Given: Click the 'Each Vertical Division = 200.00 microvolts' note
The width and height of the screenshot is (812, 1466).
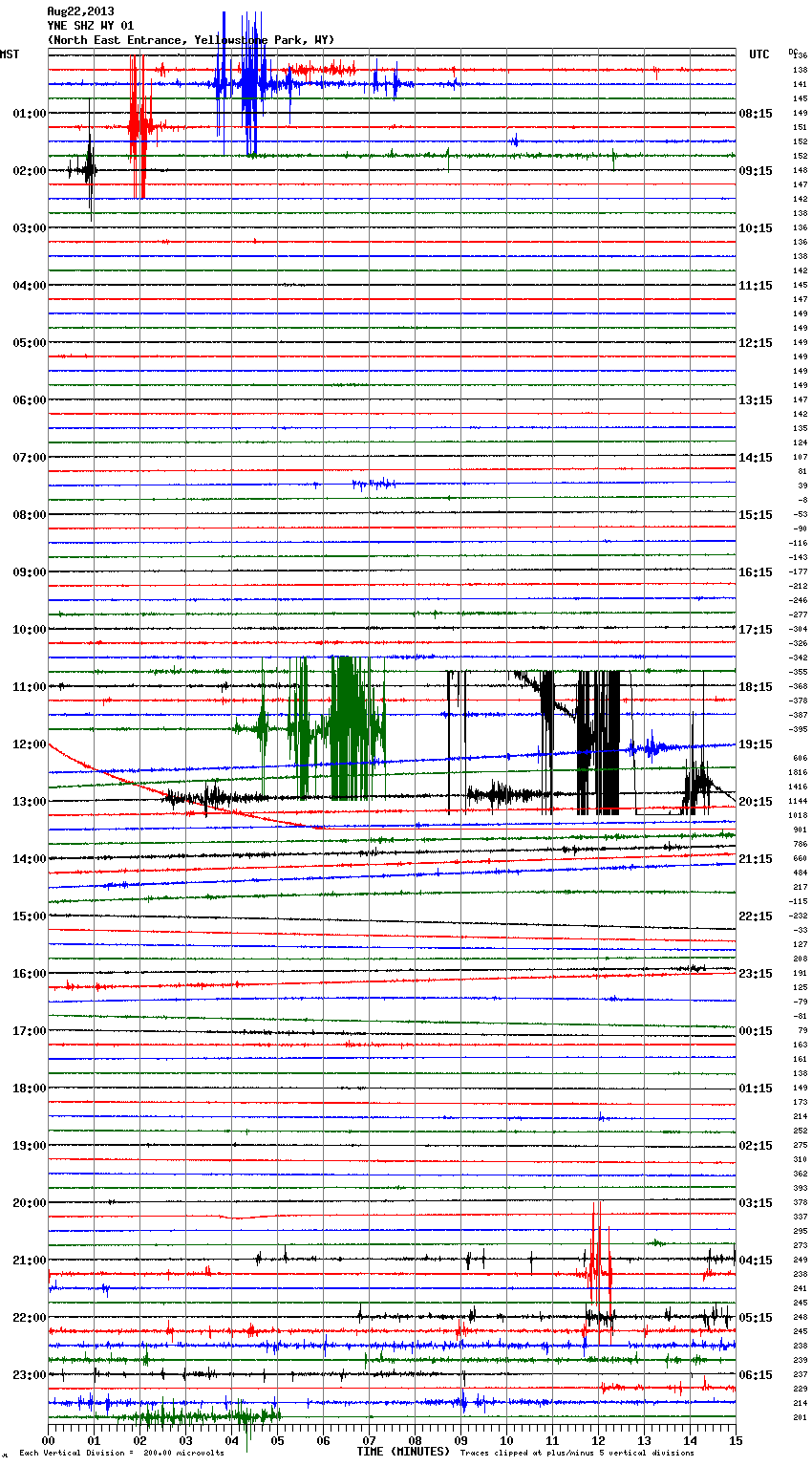Looking at the screenshot, I should click(122, 1454).
